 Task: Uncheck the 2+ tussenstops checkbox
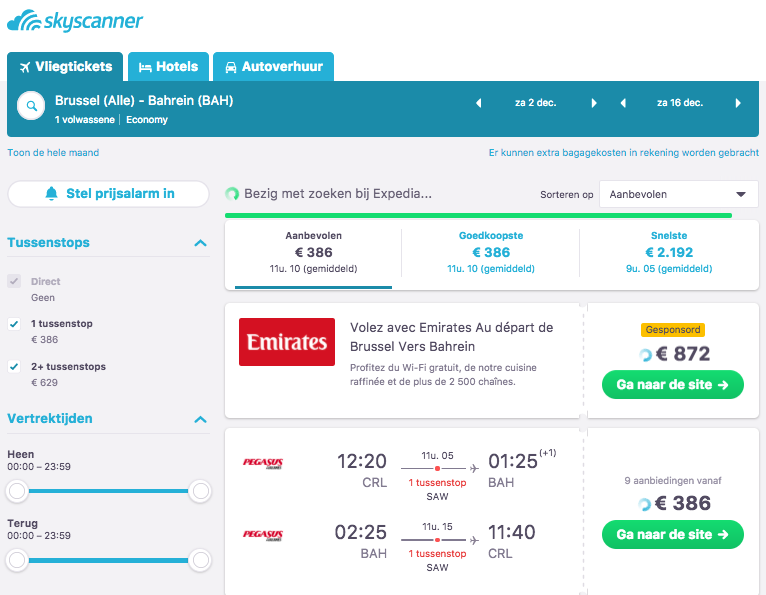(14, 367)
